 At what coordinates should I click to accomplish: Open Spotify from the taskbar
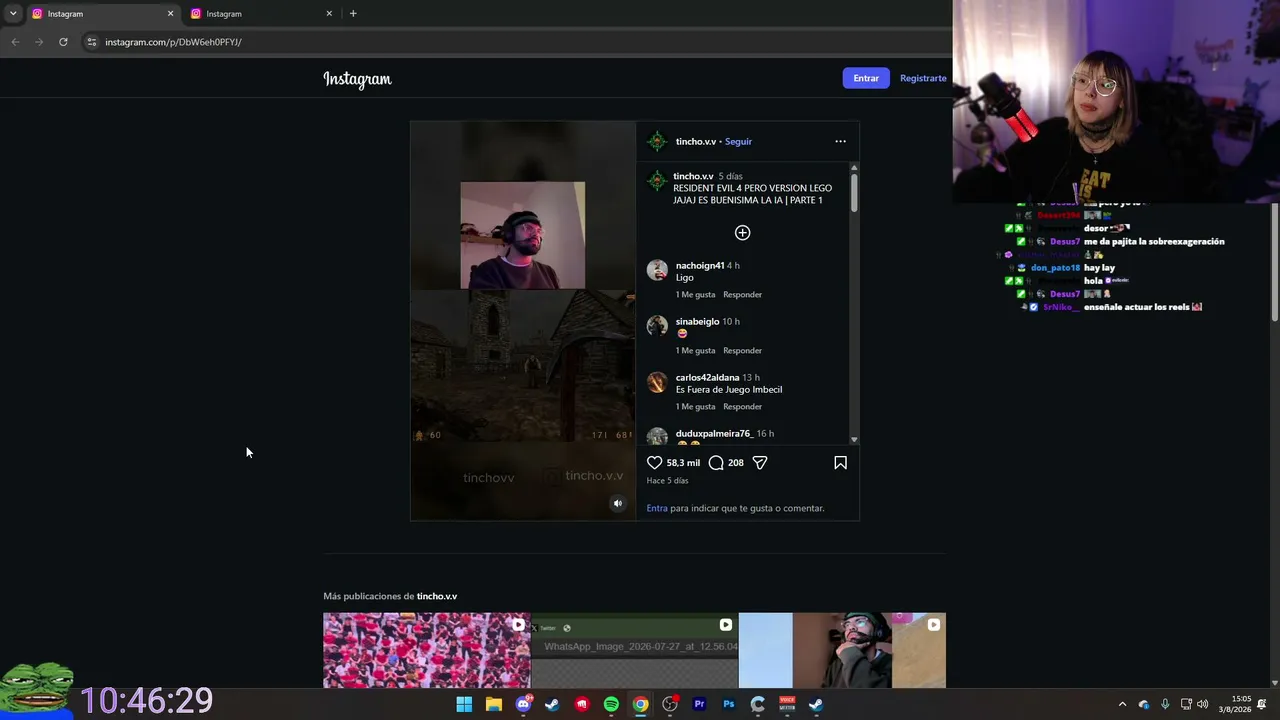pos(611,704)
